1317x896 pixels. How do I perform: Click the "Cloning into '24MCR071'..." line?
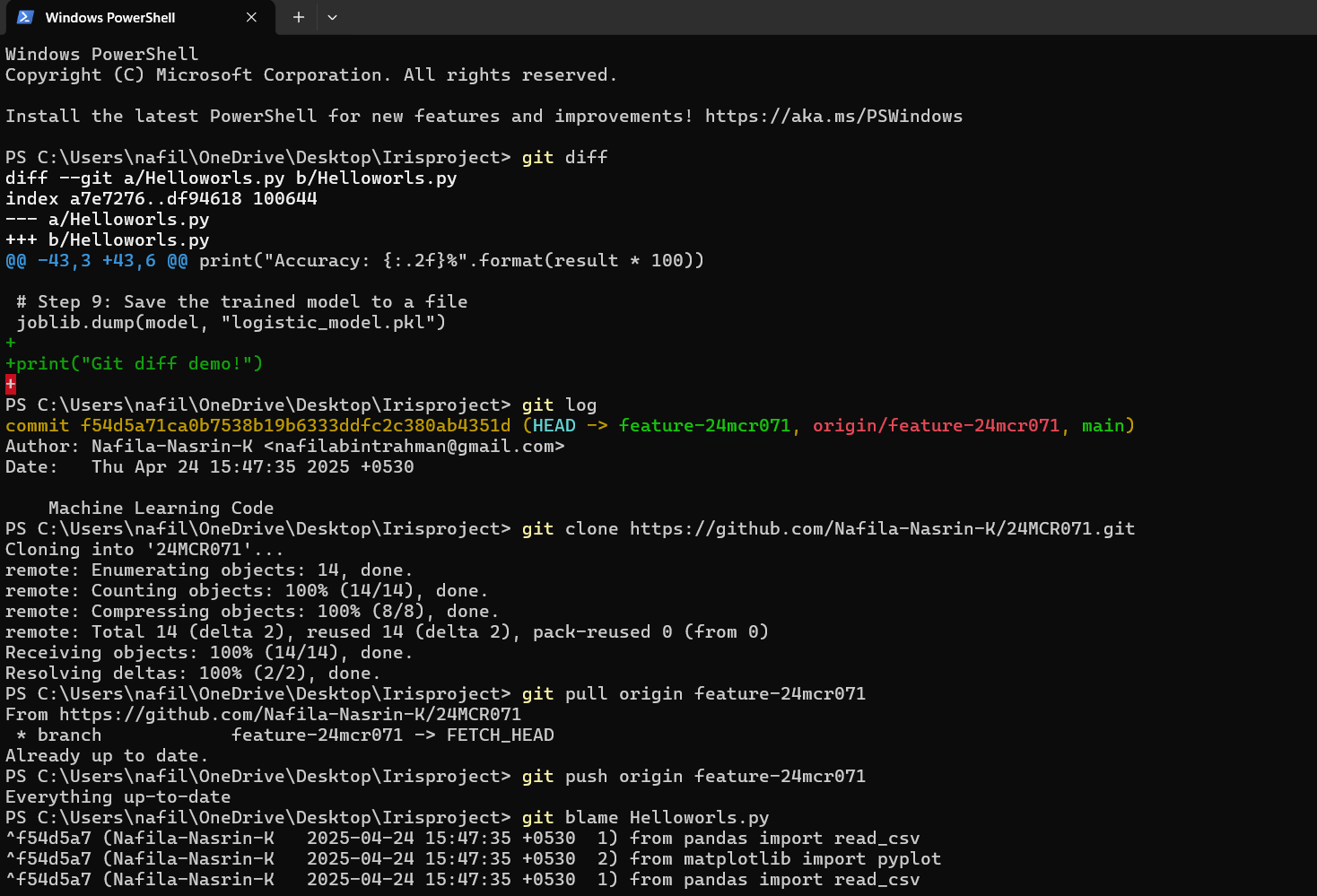point(144,550)
